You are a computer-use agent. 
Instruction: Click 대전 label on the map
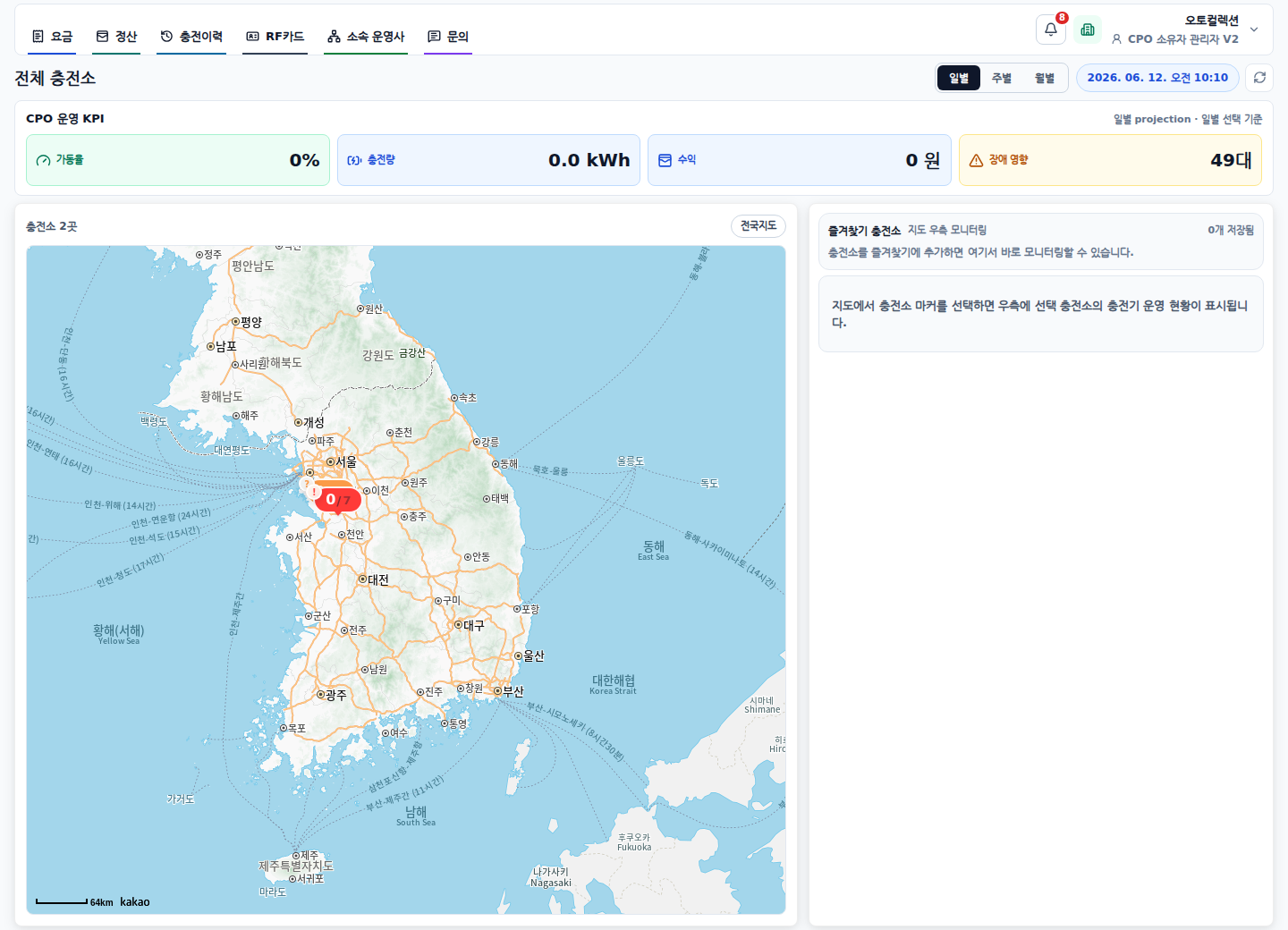click(x=378, y=579)
